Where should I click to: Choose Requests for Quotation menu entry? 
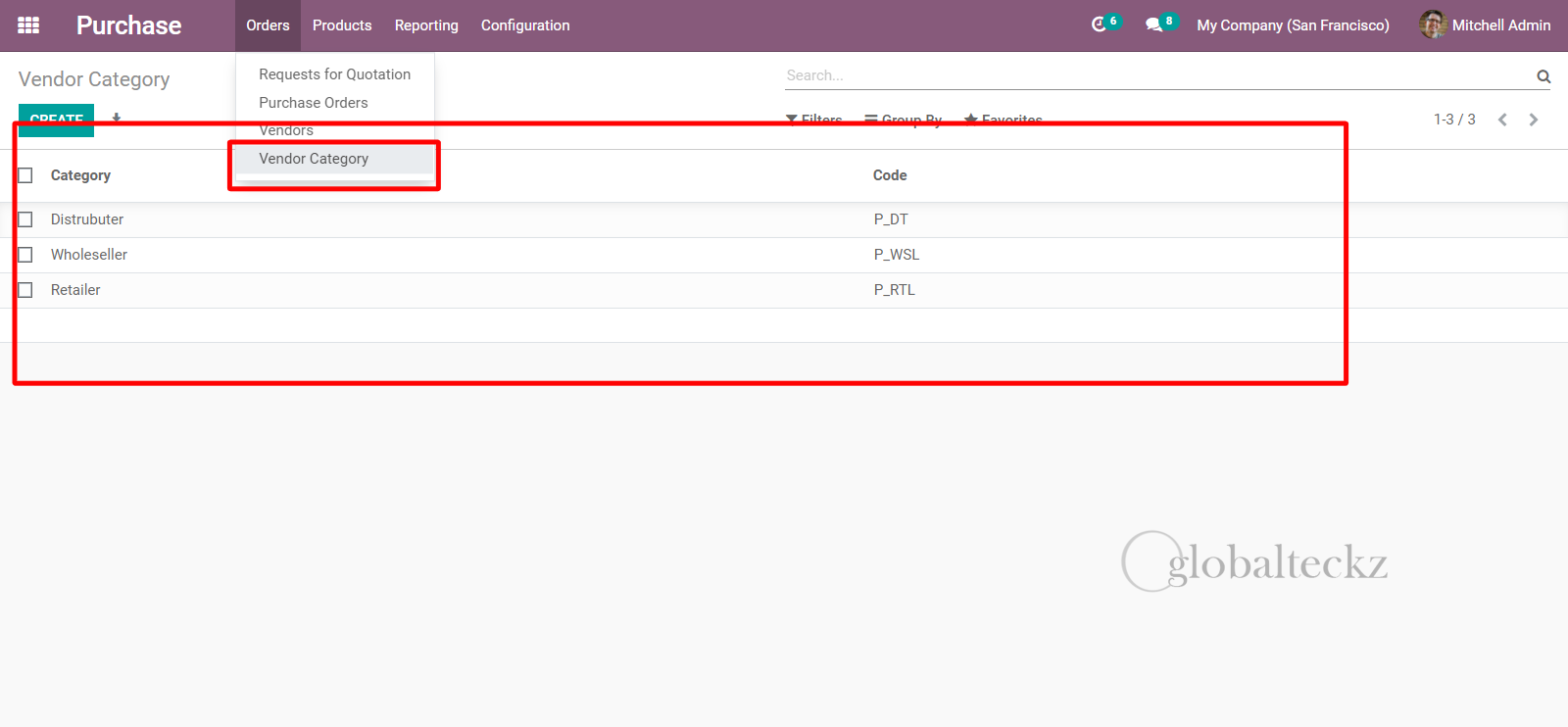[x=335, y=74]
